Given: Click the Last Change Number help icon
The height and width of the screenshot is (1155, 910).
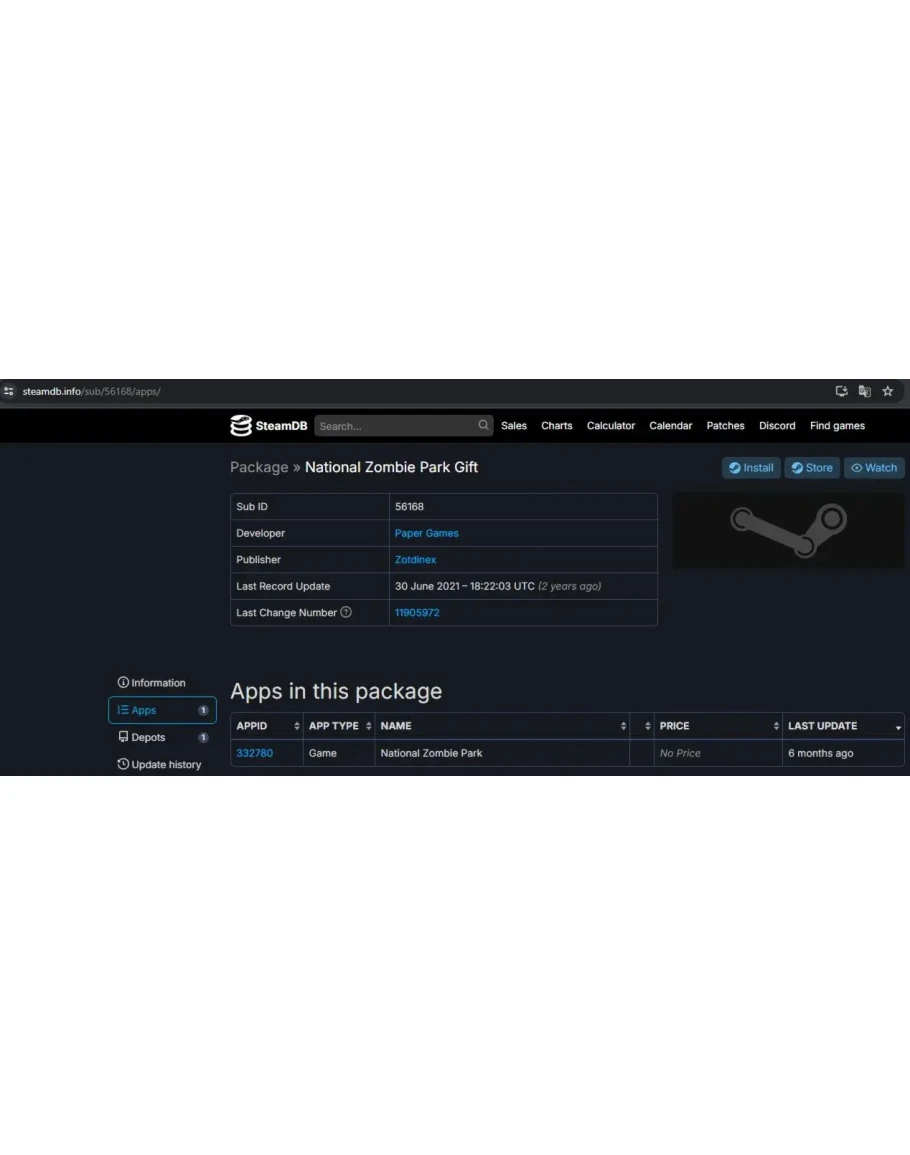Looking at the screenshot, I should (346, 612).
